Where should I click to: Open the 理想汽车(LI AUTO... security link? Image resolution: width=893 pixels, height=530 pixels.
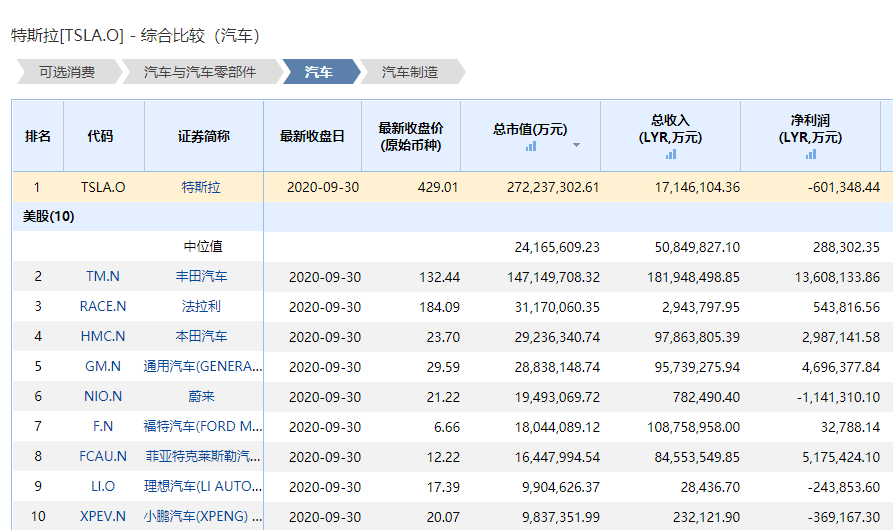click(203, 486)
